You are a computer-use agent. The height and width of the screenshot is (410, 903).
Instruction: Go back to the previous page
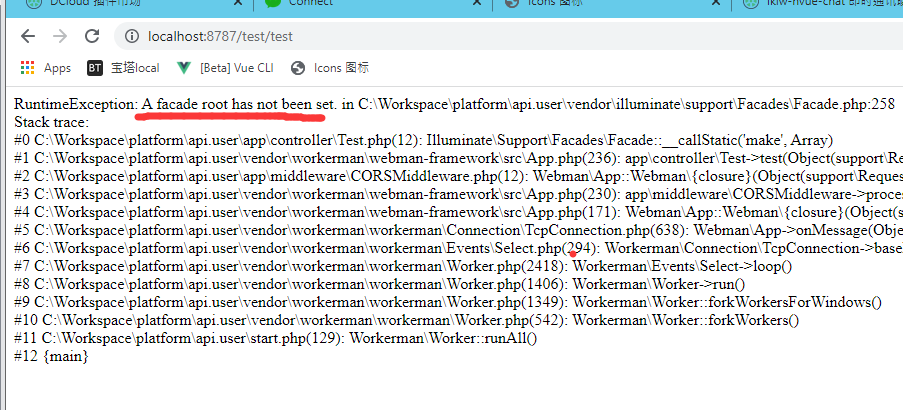coord(28,36)
